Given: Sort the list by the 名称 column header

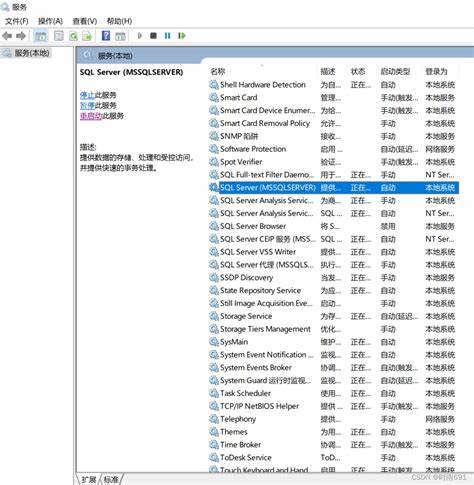Looking at the screenshot, I should [x=218, y=71].
